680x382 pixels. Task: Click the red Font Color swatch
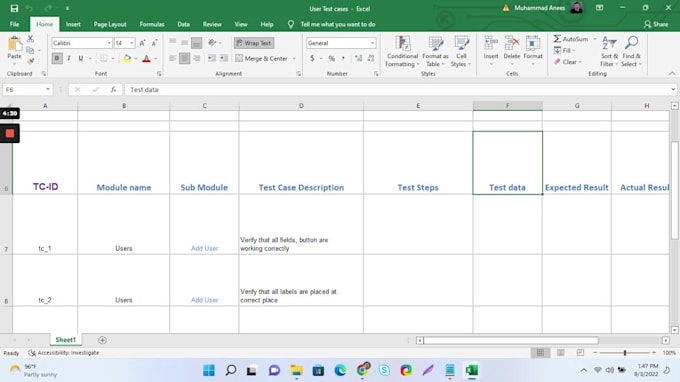point(146,58)
